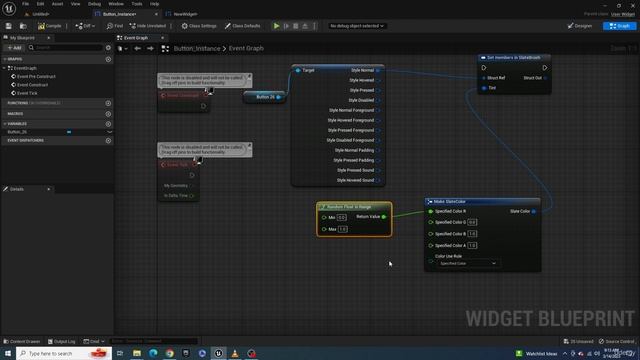Open the Help menu
640x360 pixels.
154,4
